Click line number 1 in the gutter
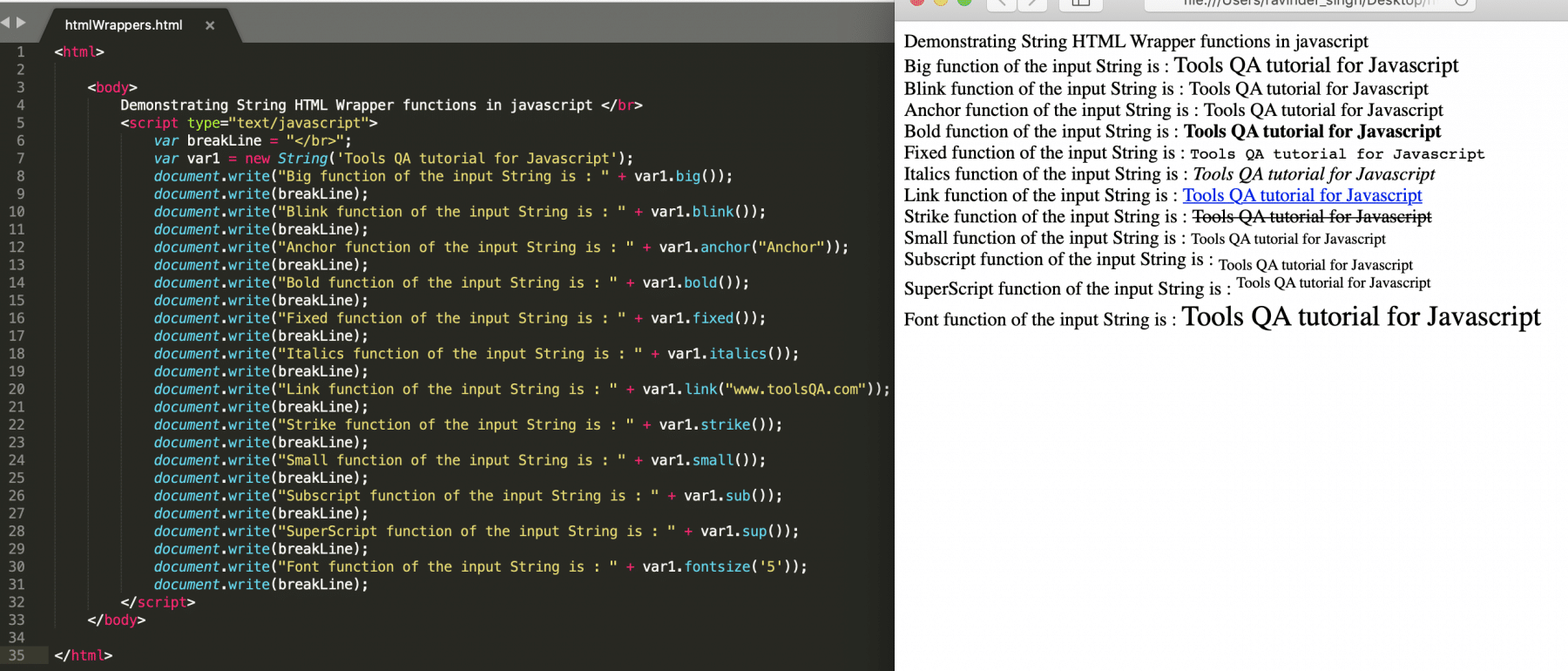 click(20, 51)
